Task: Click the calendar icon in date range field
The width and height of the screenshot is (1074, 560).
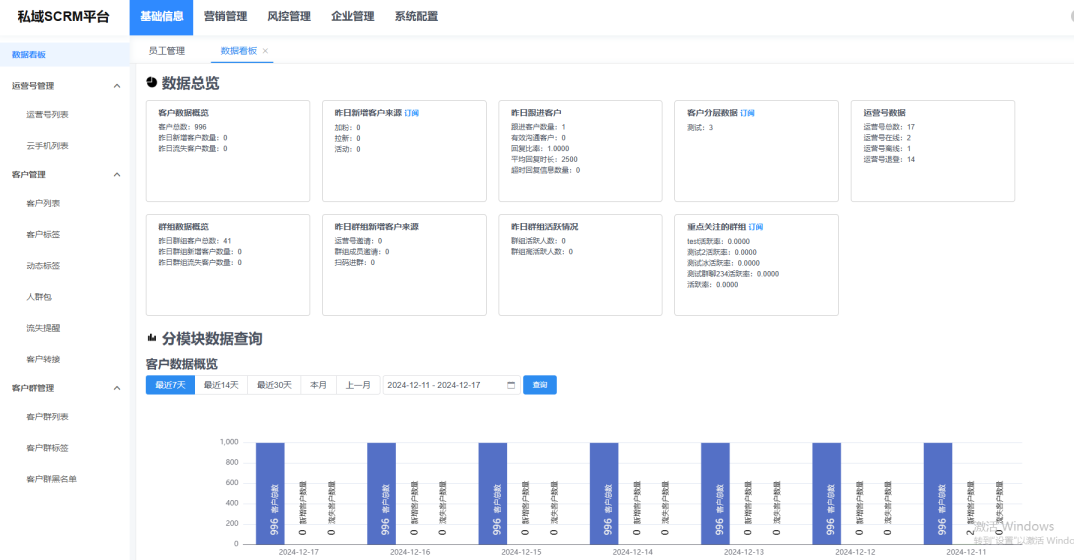Action: tap(511, 385)
